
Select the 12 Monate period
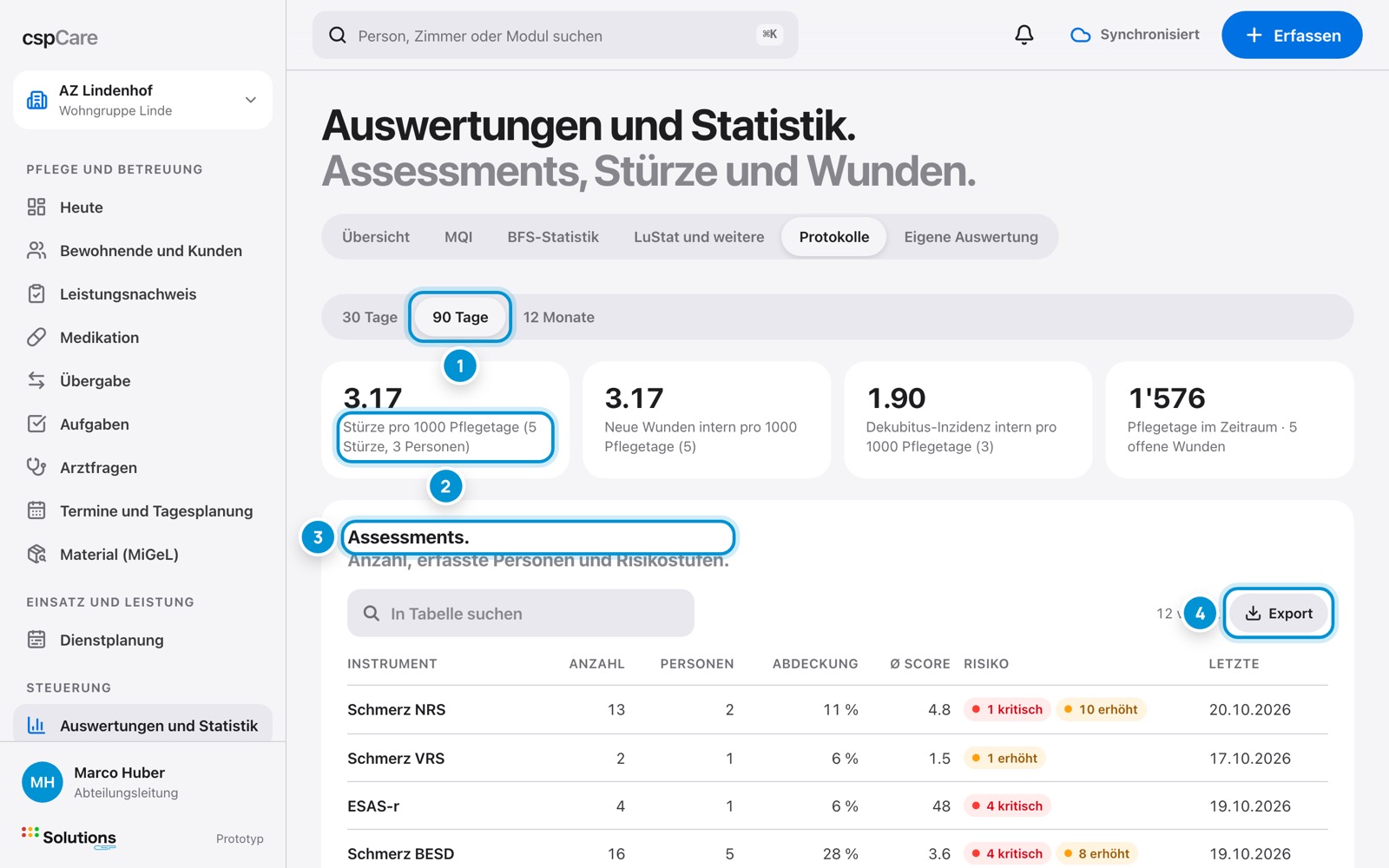(x=559, y=317)
